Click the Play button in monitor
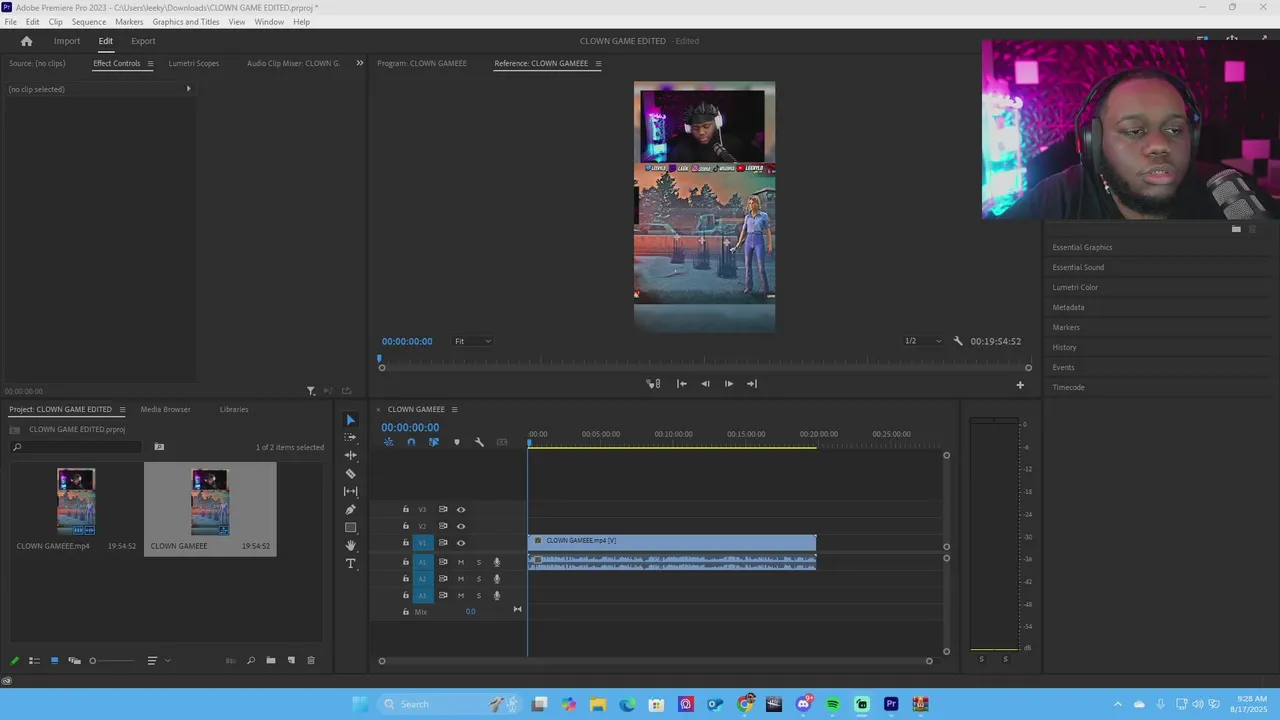This screenshot has width=1280, height=720. tap(729, 384)
